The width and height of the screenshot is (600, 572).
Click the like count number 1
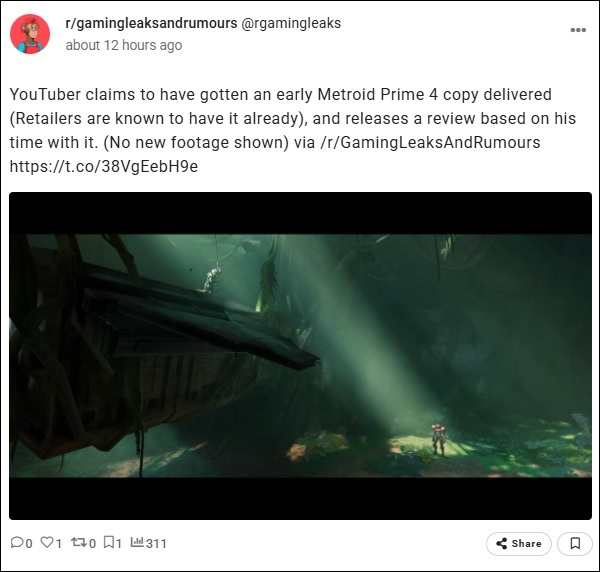tap(59, 543)
